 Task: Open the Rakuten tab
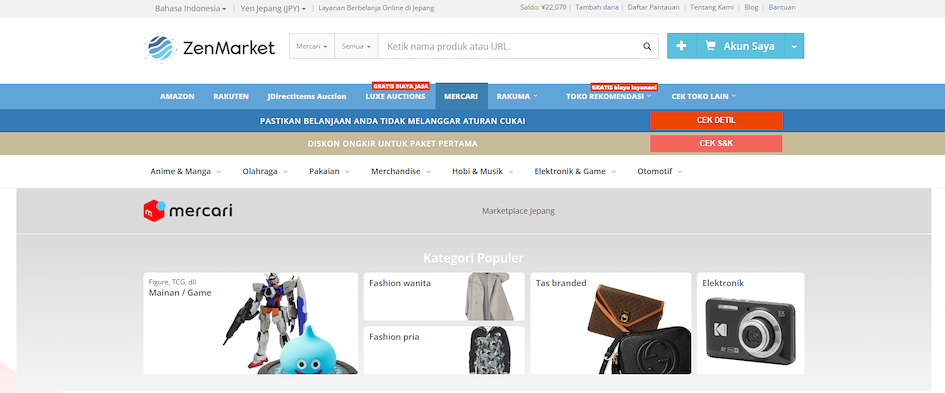[x=231, y=96]
